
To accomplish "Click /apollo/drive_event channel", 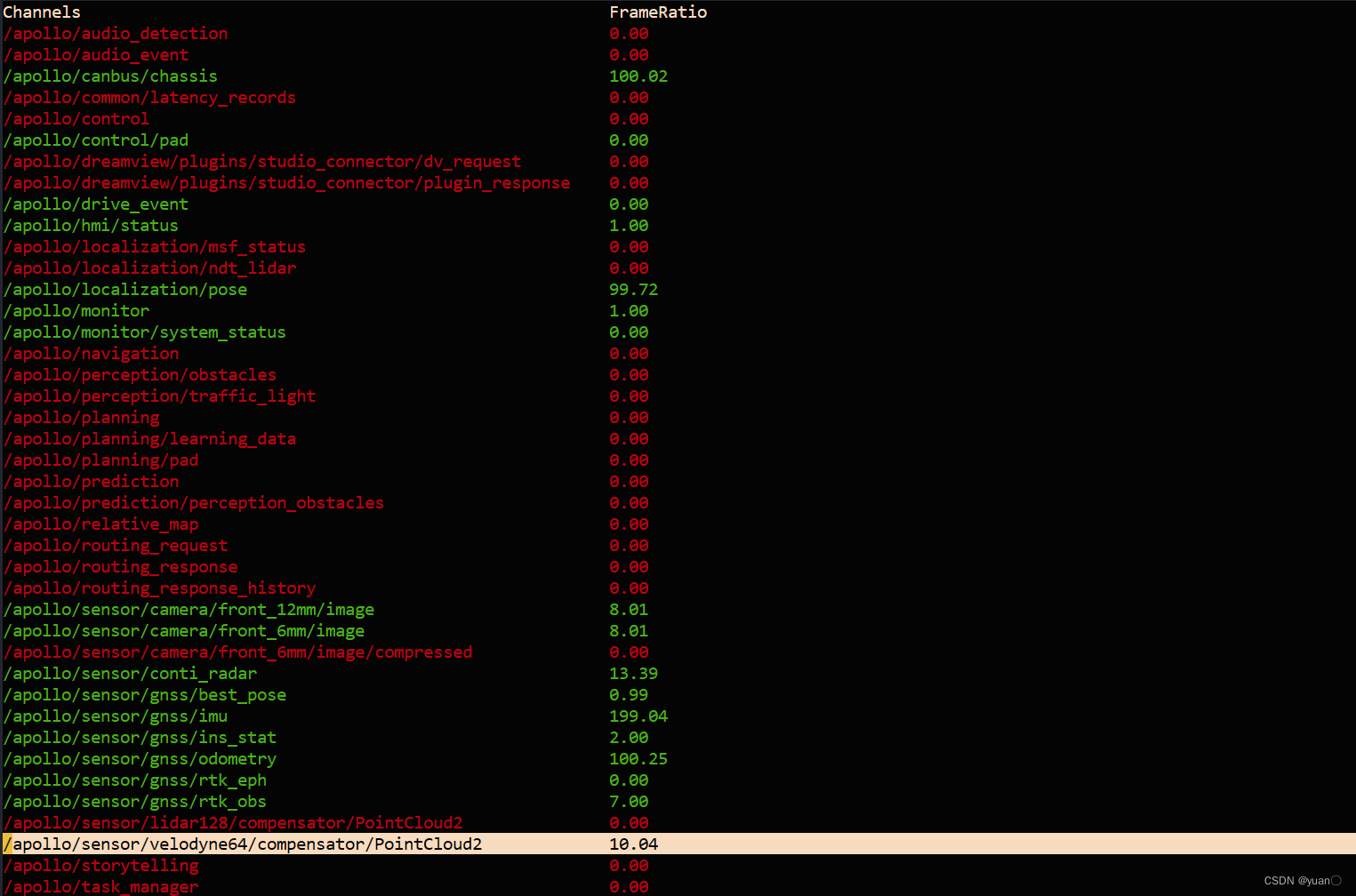I will click(96, 204).
